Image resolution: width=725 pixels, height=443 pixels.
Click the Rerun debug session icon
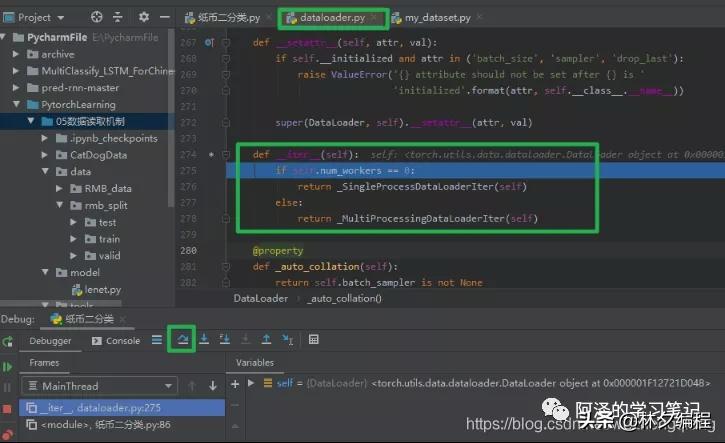pyautogui.click(x=9, y=341)
